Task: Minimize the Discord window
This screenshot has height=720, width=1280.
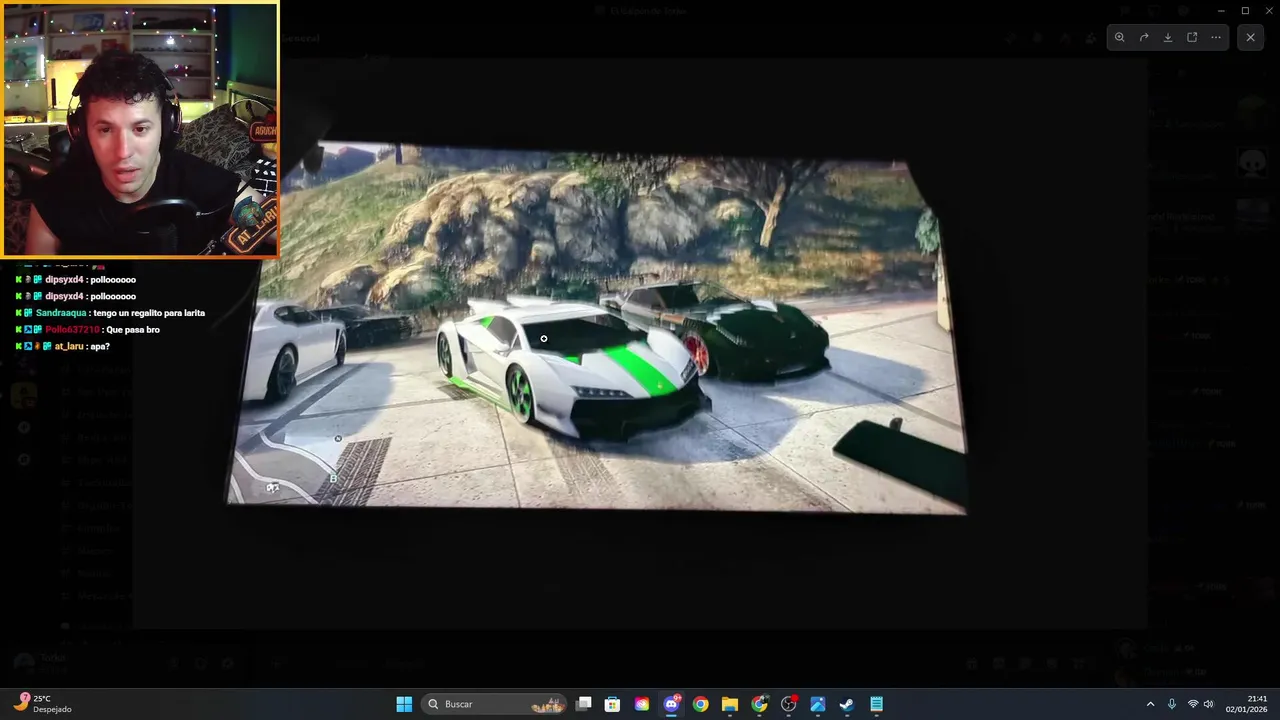Action: pyautogui.click(x=1220, y=10)
